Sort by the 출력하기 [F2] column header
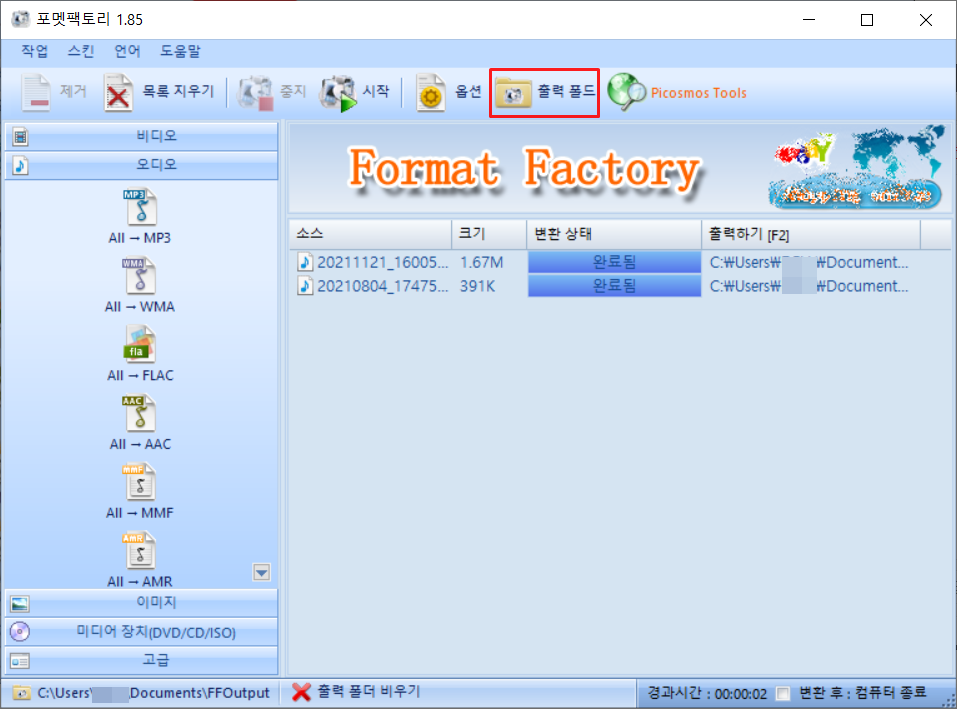 811,234
